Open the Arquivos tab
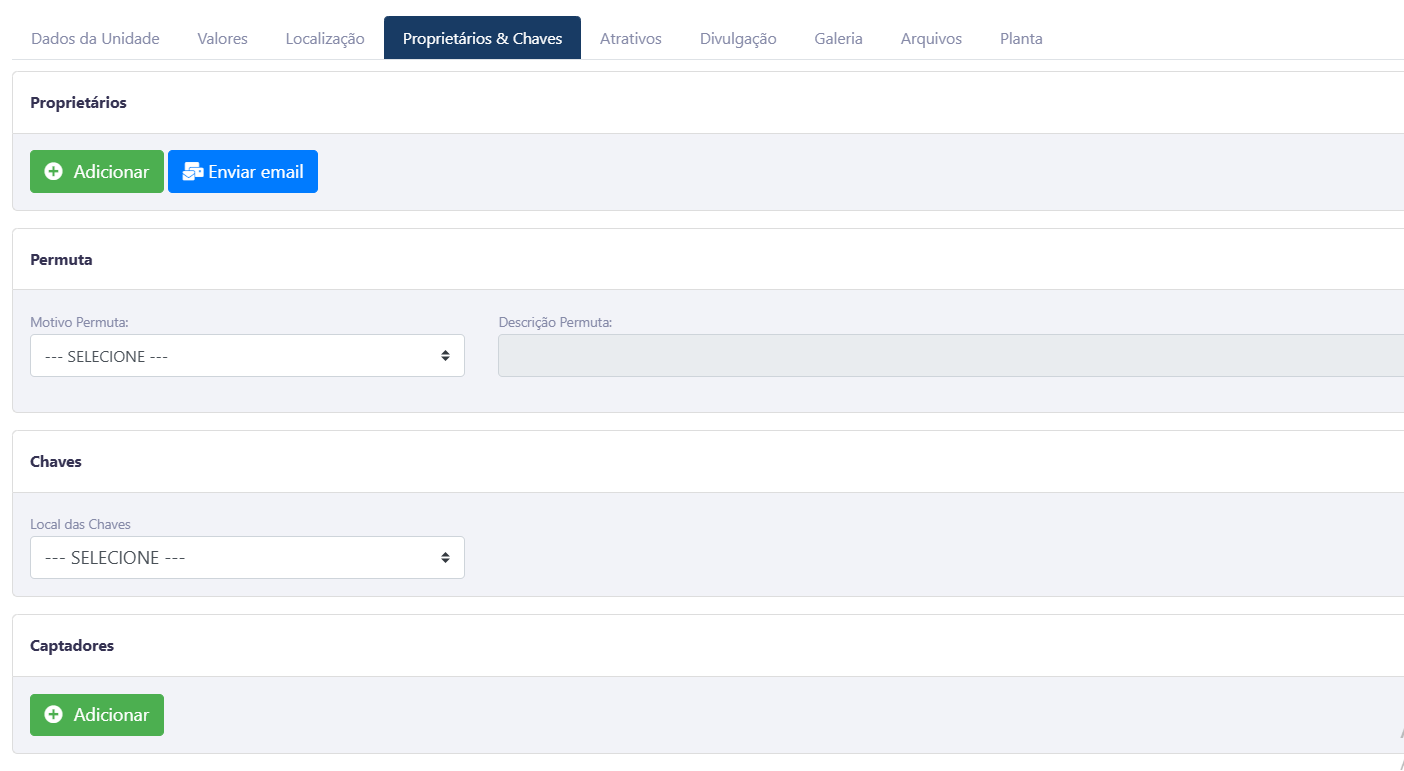The image size is (1404, 771). point(931,39)
